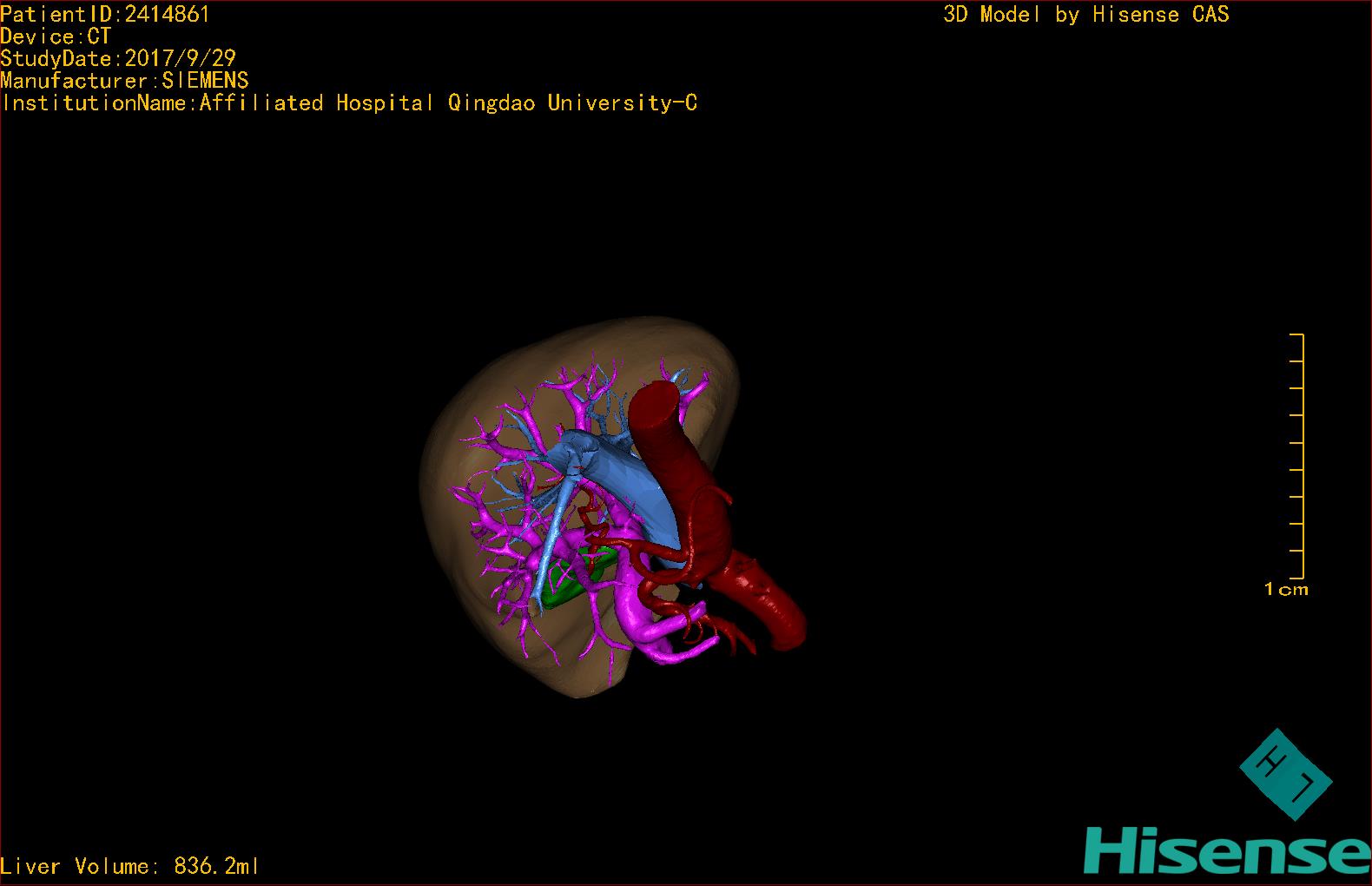The width and height of the screenshot is (1372, 886).
Task: Click the 1cm scale label
Action: [x=1286, y=589]
